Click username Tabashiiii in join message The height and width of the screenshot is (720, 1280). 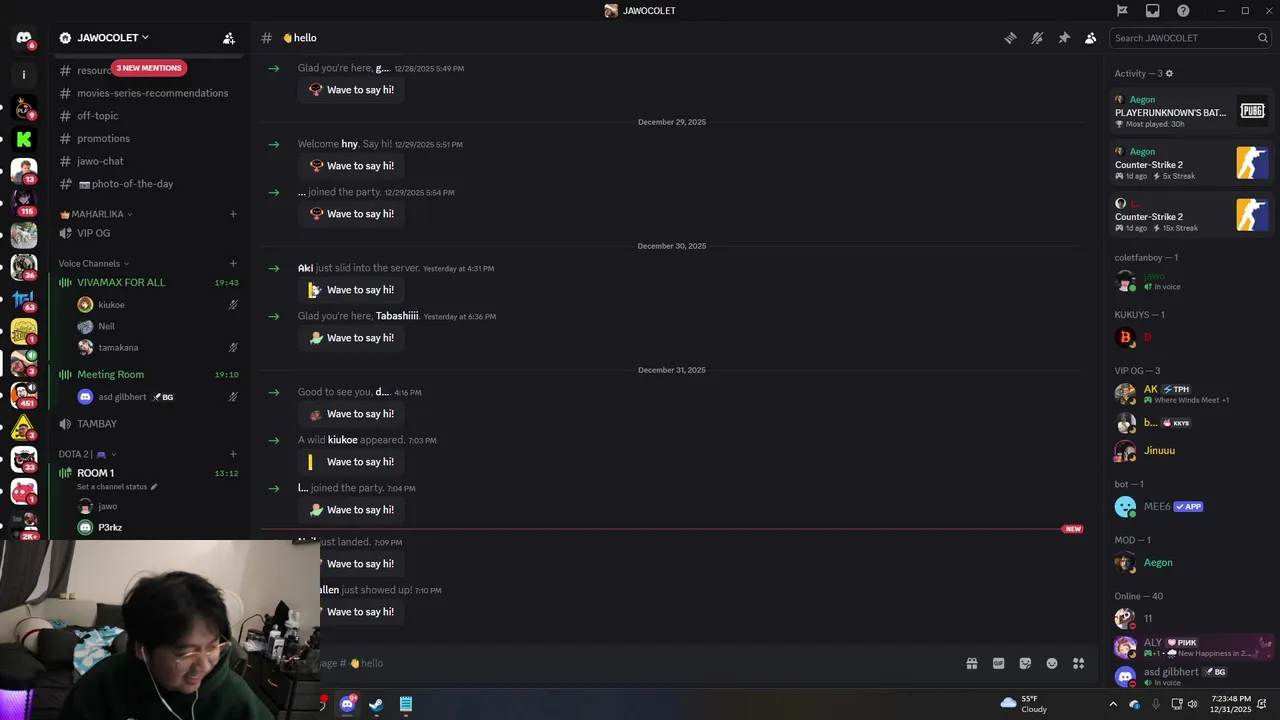pos(397,316)
